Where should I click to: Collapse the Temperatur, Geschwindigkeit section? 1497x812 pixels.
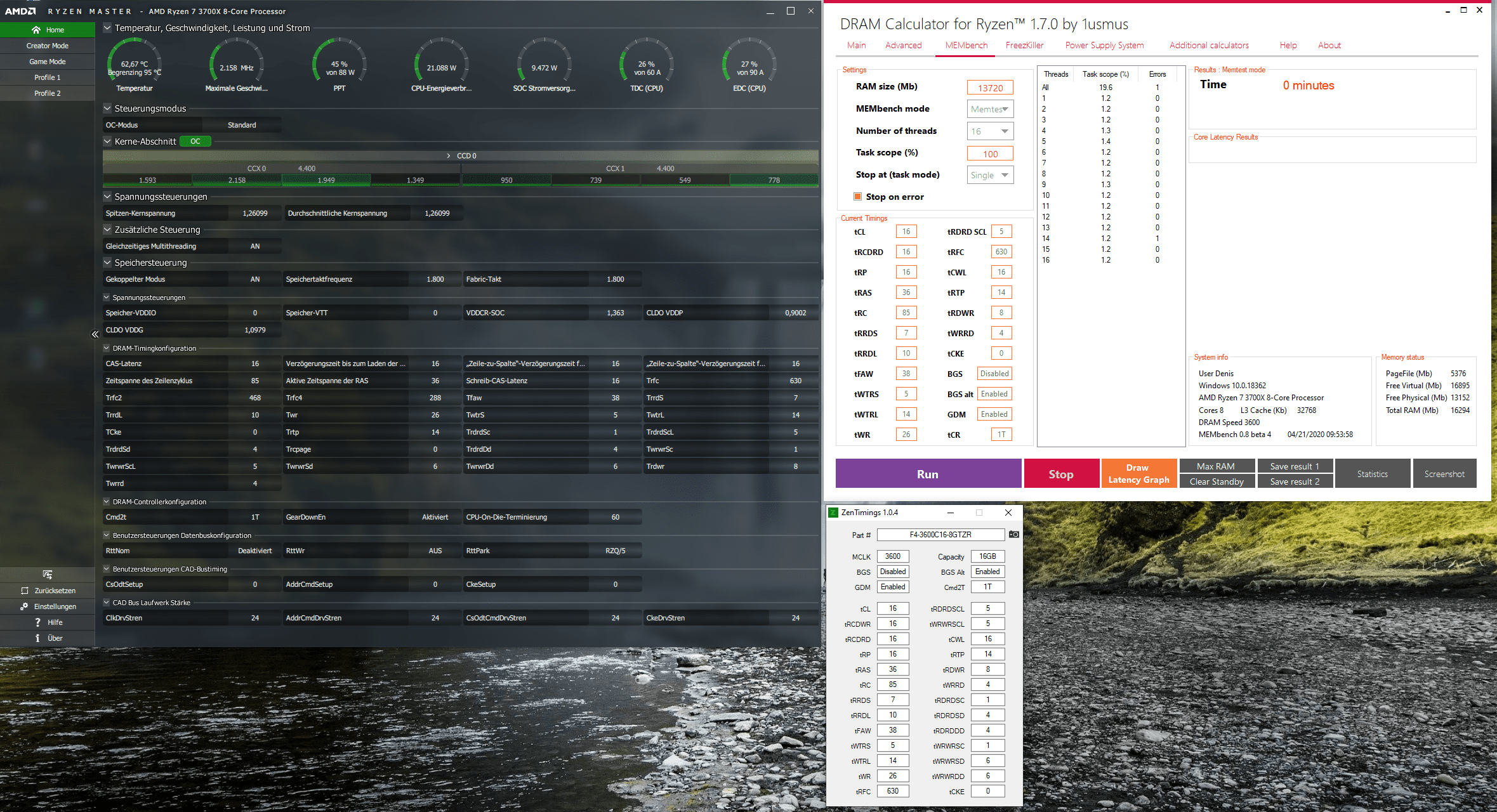[107, 28]
